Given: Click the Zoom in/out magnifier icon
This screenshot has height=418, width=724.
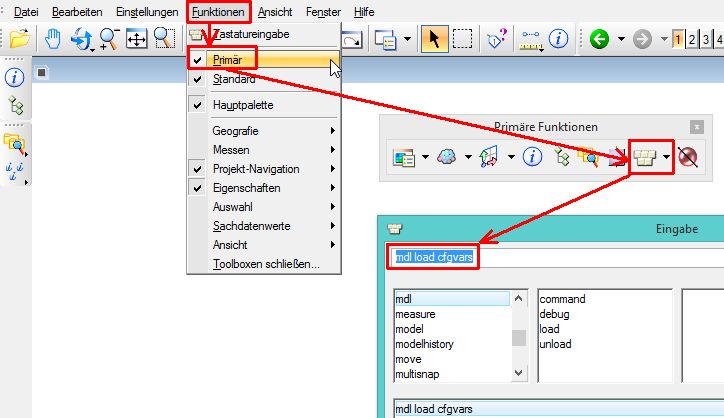Looking at the screenshot, I should 109,39.
